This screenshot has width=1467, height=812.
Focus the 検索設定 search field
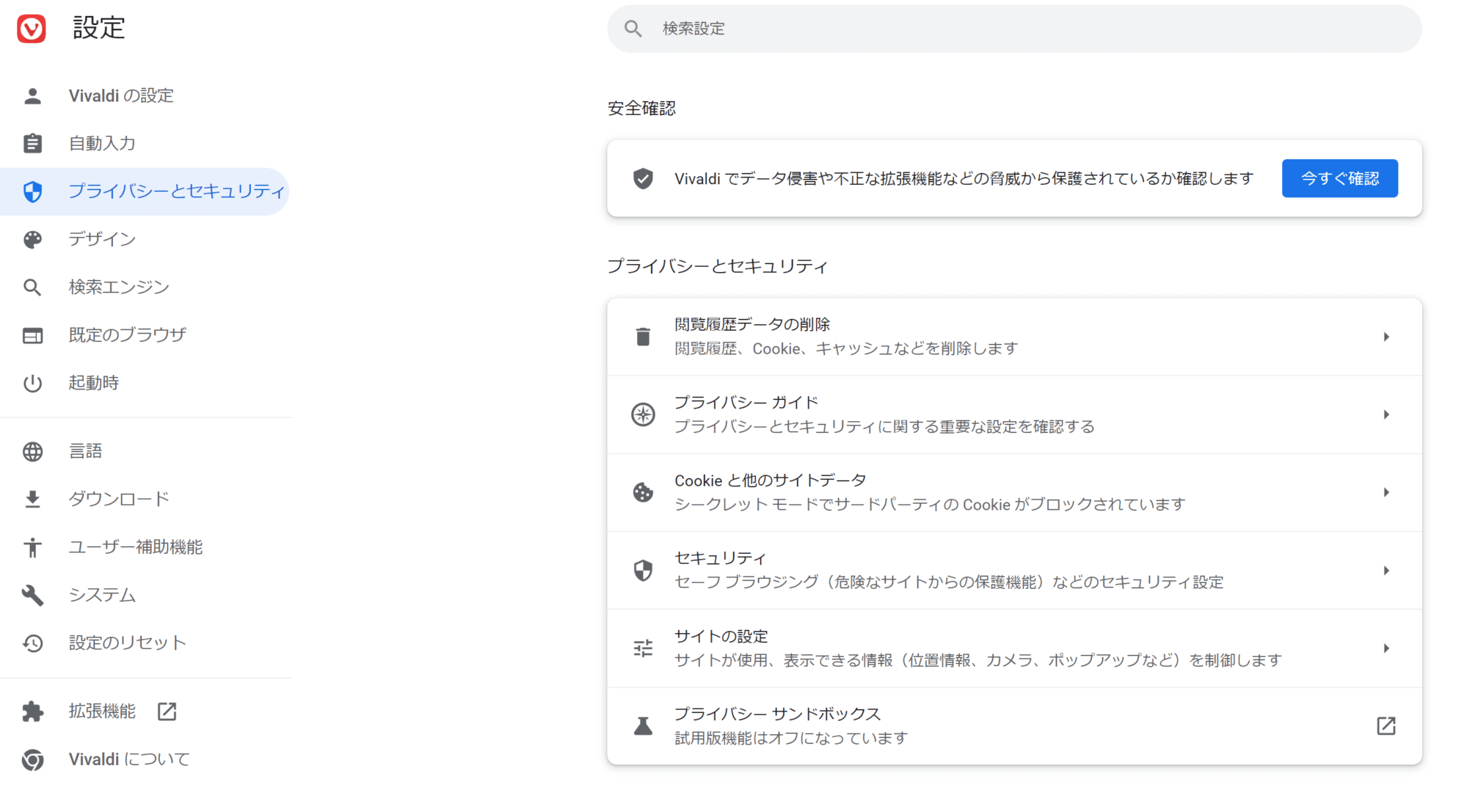1014,29
